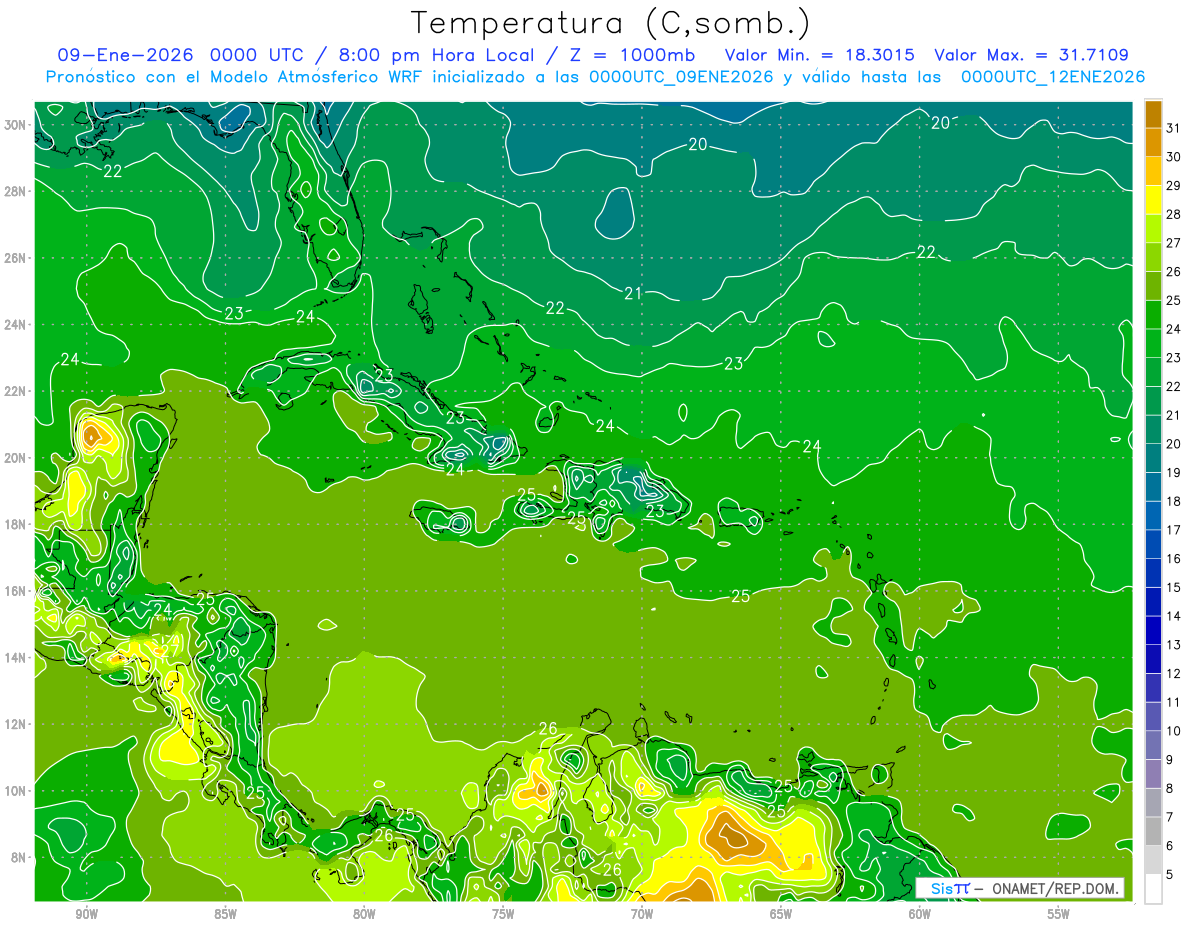Viewport: 1200px width, 927px height.
Task: Click the color scale label 30
Action: (x=1174, y=157)
